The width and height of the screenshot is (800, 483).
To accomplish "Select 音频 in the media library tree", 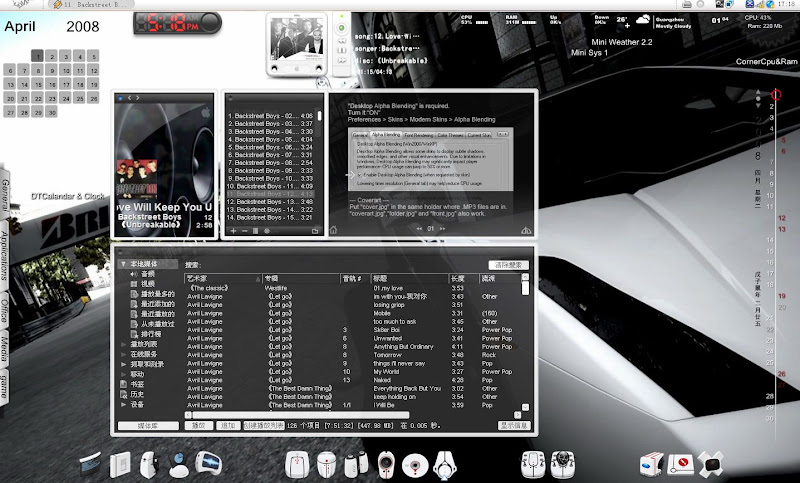I will [147, 274].
